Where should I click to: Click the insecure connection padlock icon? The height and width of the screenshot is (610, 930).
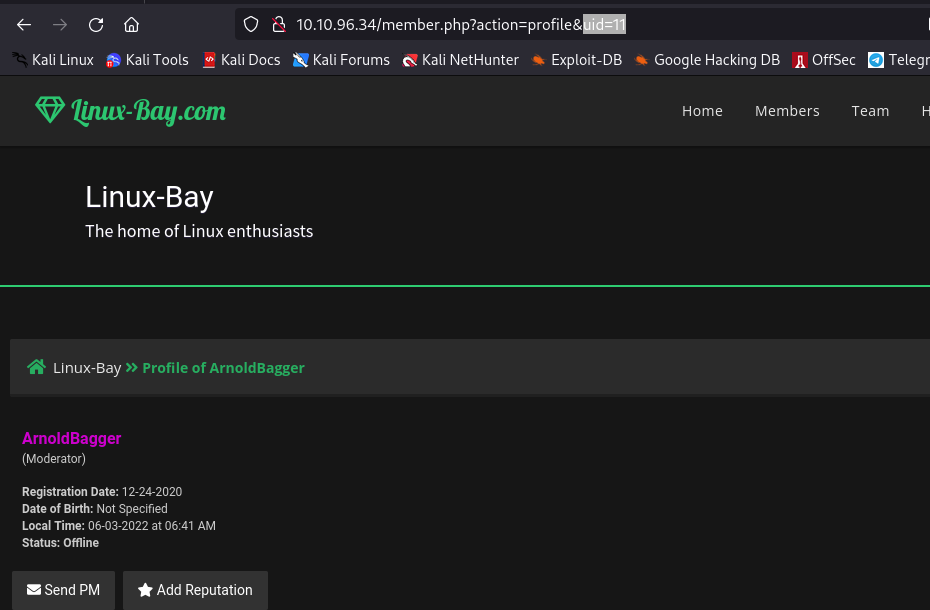(279, 25)
